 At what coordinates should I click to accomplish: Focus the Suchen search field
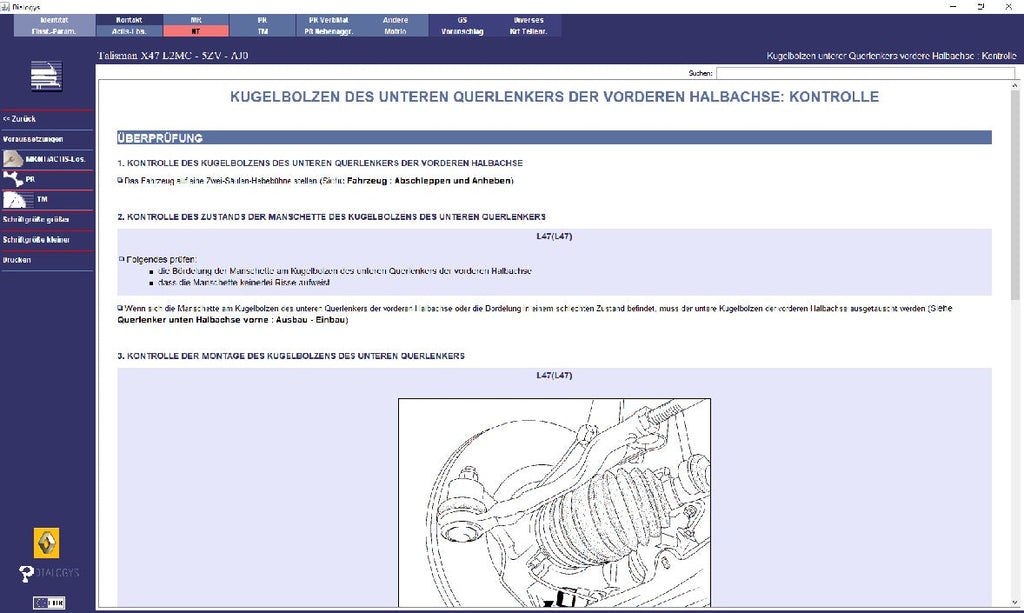865,73
